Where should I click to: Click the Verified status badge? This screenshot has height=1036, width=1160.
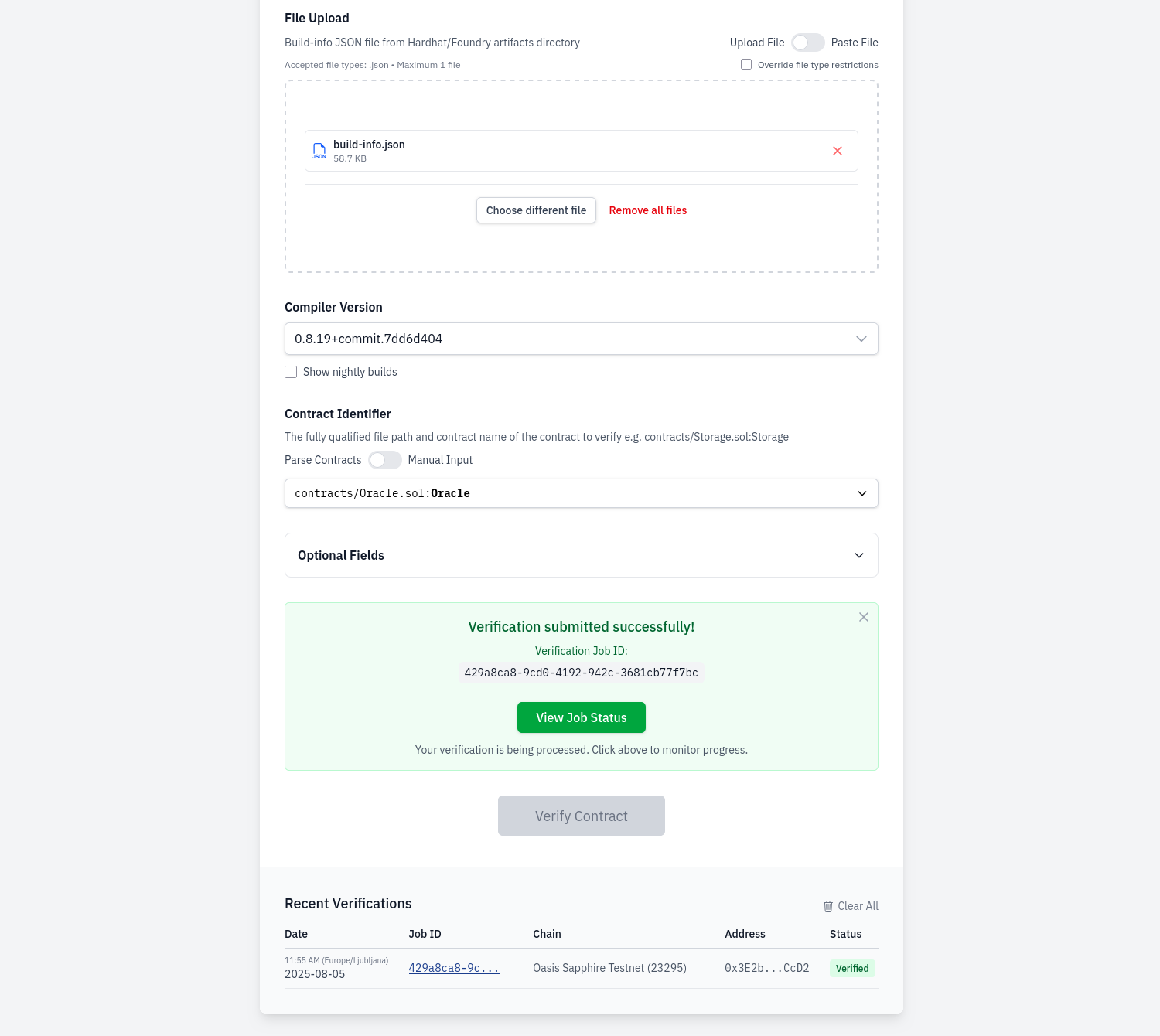[852, 968]
